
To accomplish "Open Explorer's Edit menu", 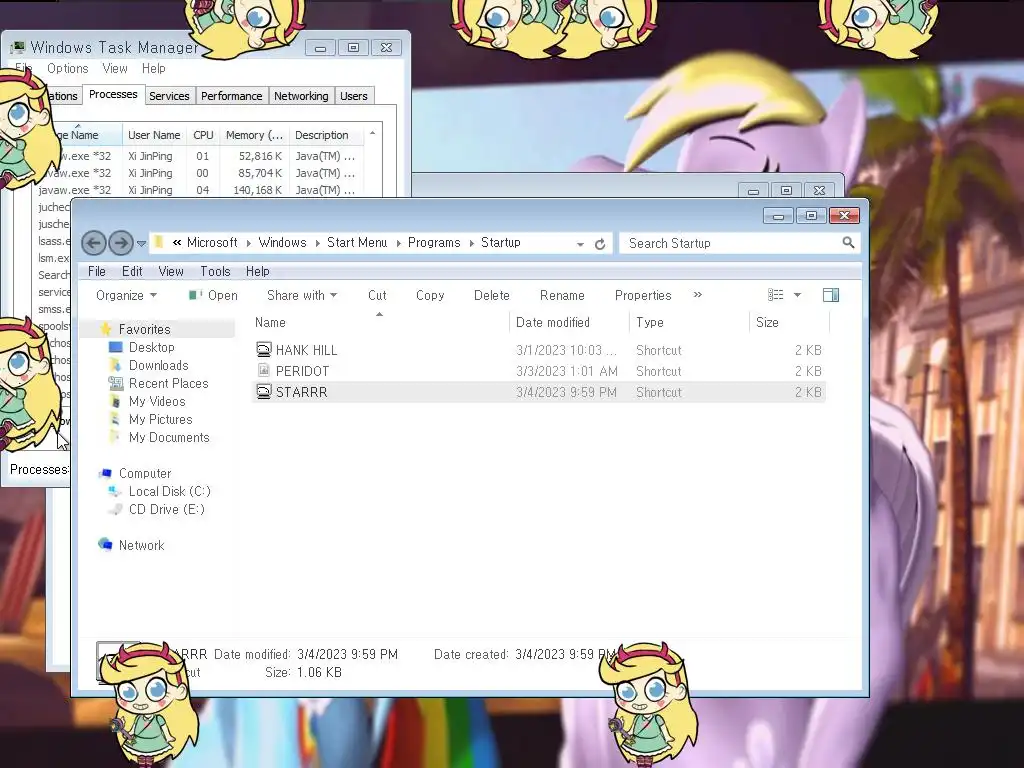I will pyautogui.click(x=132, y=271).
